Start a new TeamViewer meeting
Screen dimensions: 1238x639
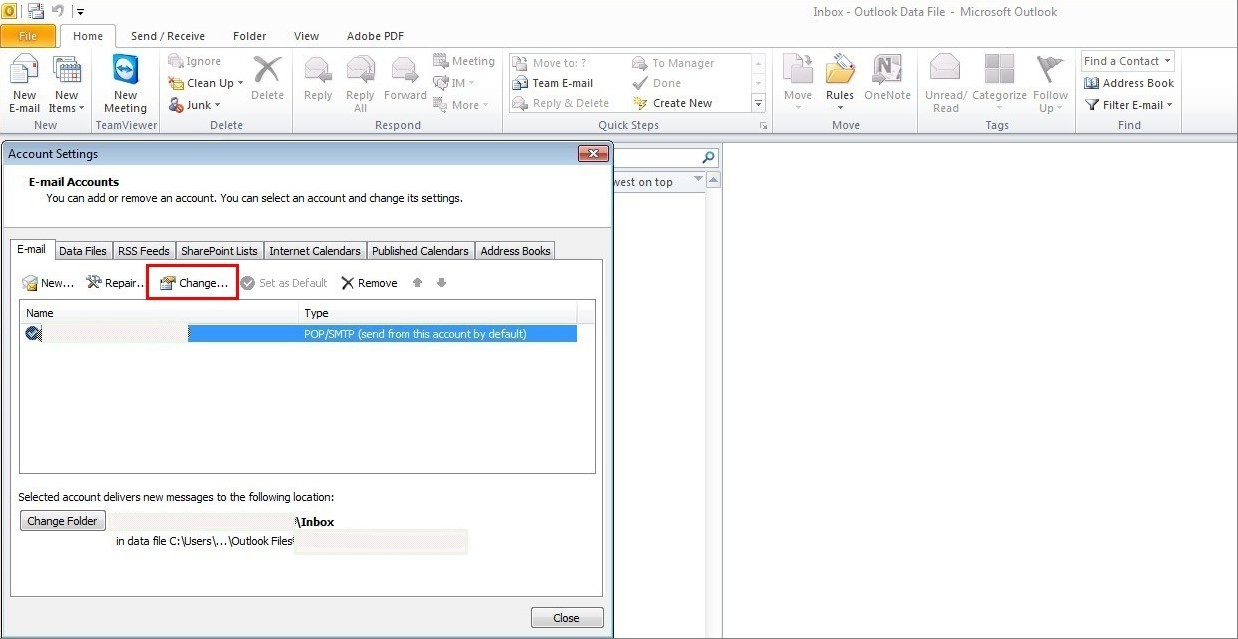(x=125, y=85)
